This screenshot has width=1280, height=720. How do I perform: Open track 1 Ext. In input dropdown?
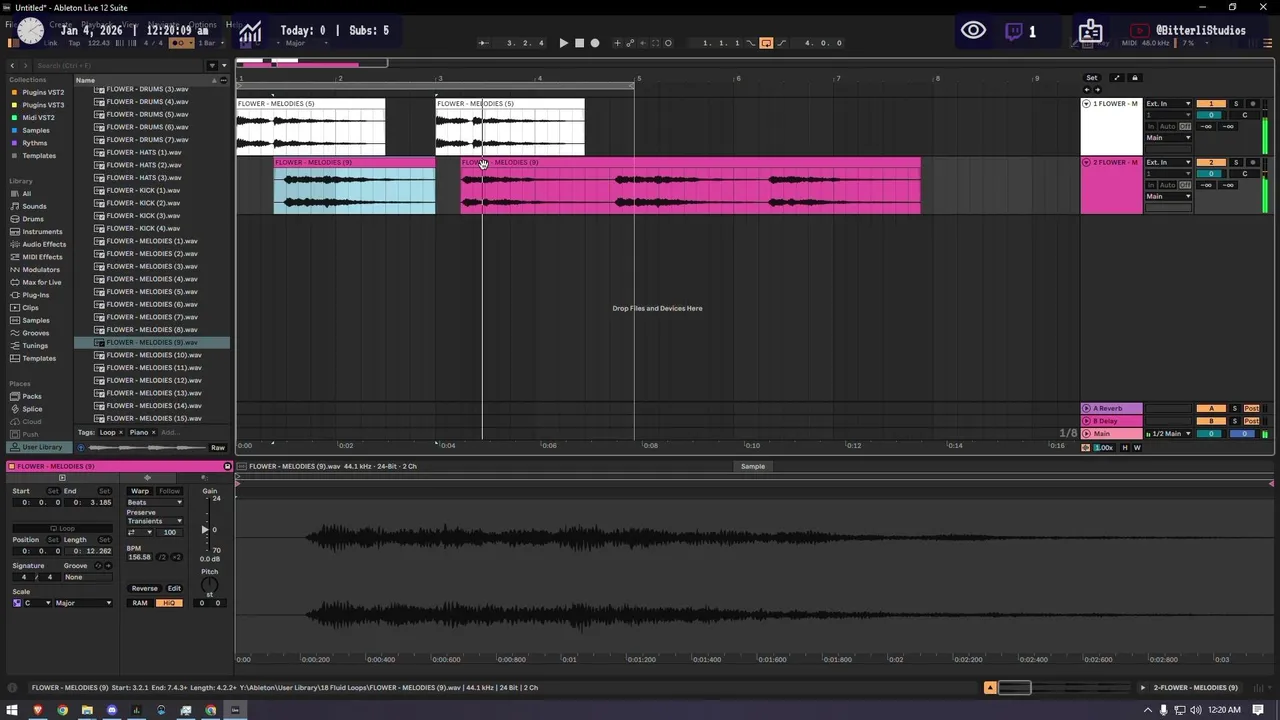pos(1168,104)
